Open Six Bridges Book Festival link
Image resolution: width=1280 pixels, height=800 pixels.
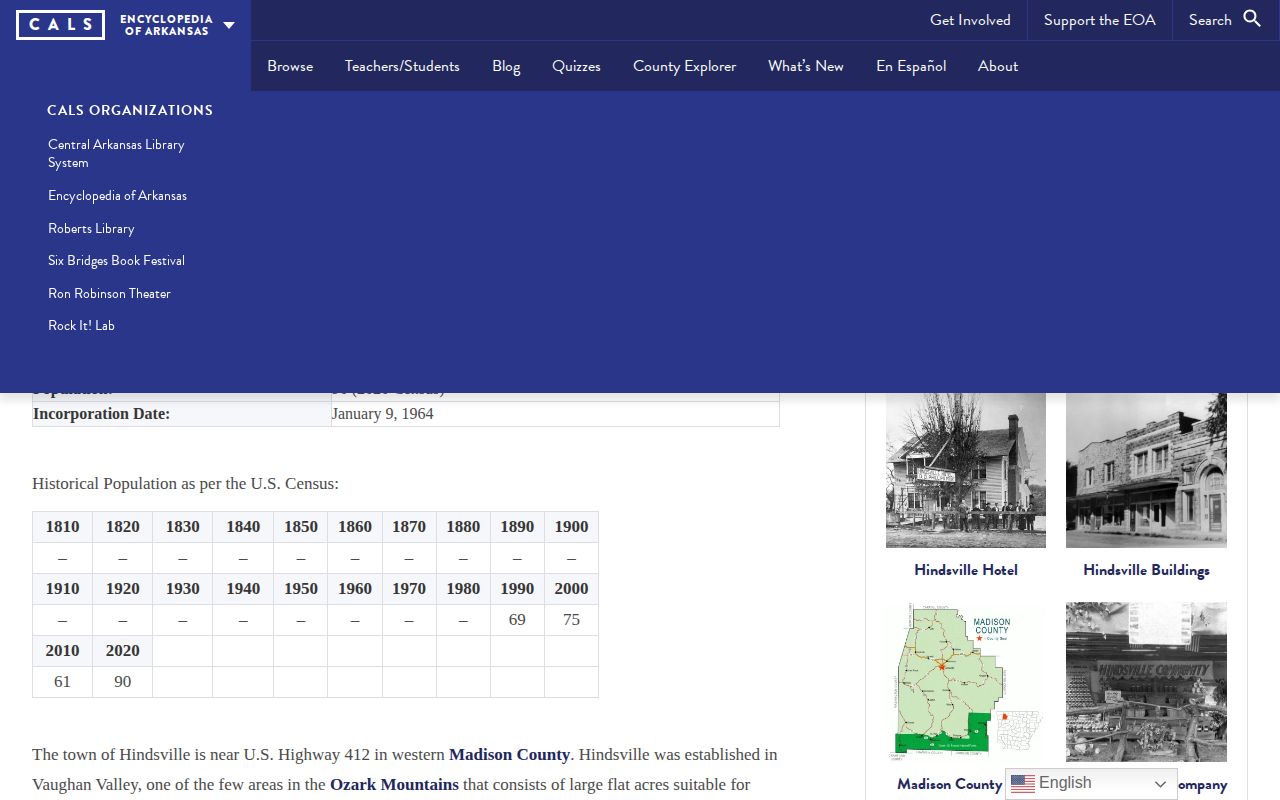pyautogui.click(x=116, y=260)
